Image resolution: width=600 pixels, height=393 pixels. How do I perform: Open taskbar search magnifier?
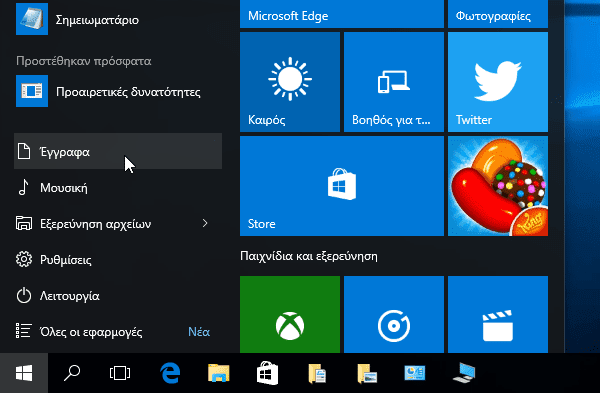[72, 373]
